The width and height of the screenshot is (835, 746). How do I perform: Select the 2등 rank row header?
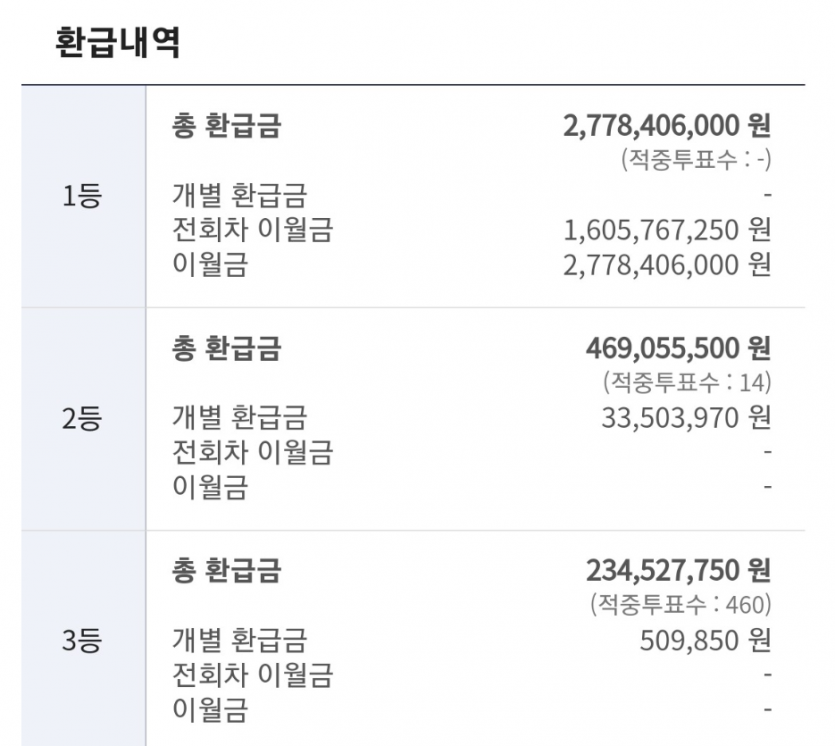coord(83,419)
